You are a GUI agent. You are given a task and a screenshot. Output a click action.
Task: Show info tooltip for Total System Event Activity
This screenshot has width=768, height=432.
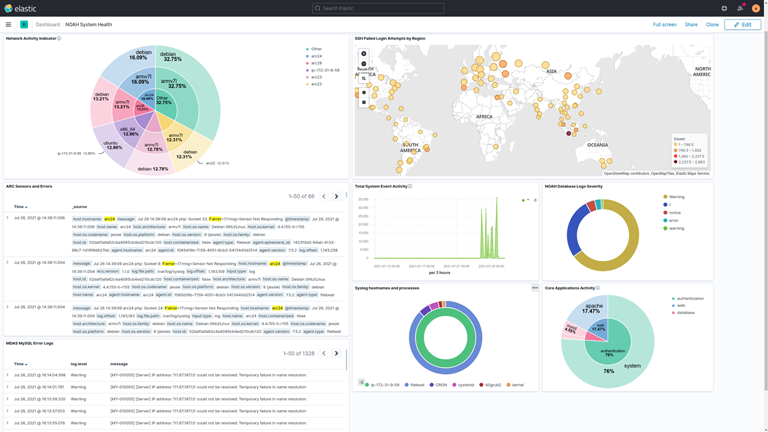pyautogui.click(x=410, y=186)
